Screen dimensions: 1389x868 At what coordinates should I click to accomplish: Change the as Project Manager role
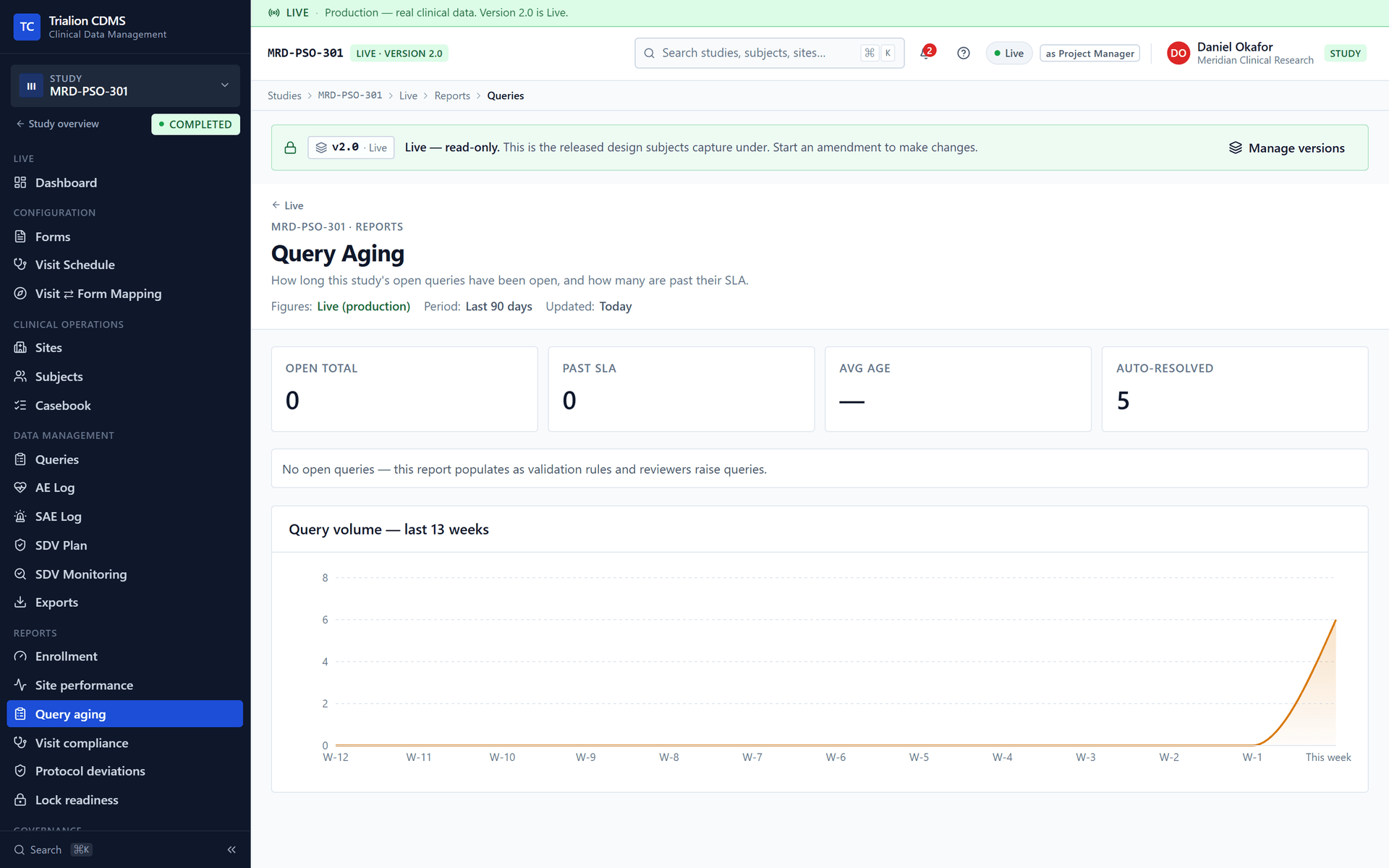click(x=1089, y=54)
